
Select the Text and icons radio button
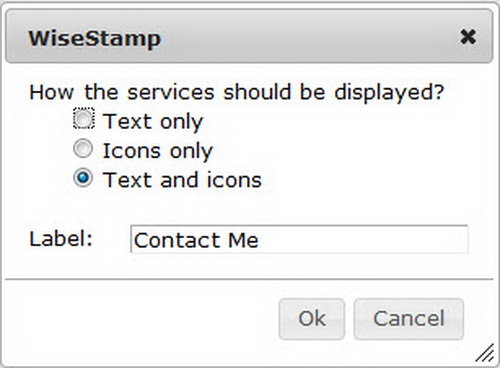(x=83, y=178)
